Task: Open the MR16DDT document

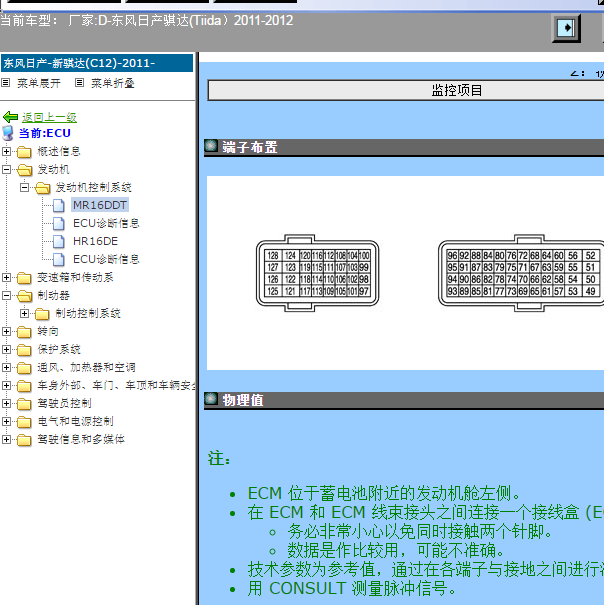Action: coord(100,205)
